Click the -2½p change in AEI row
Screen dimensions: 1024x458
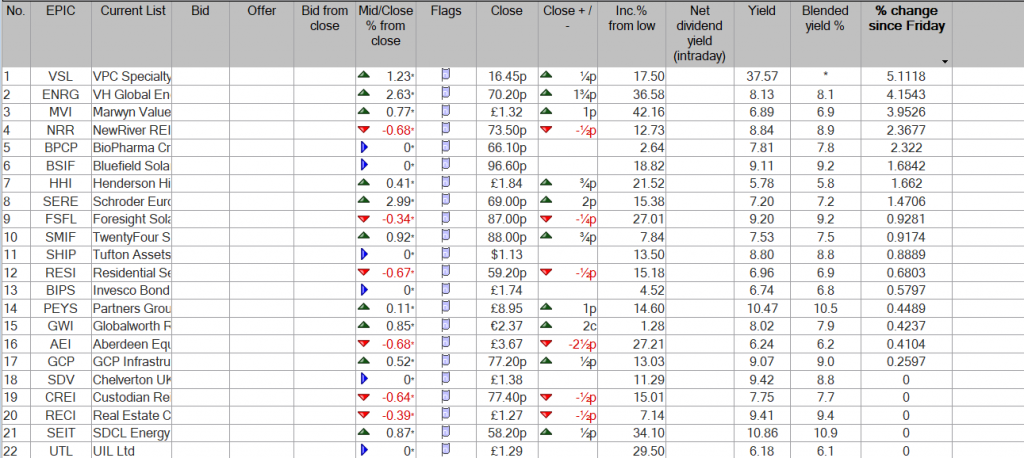[584, 344]
